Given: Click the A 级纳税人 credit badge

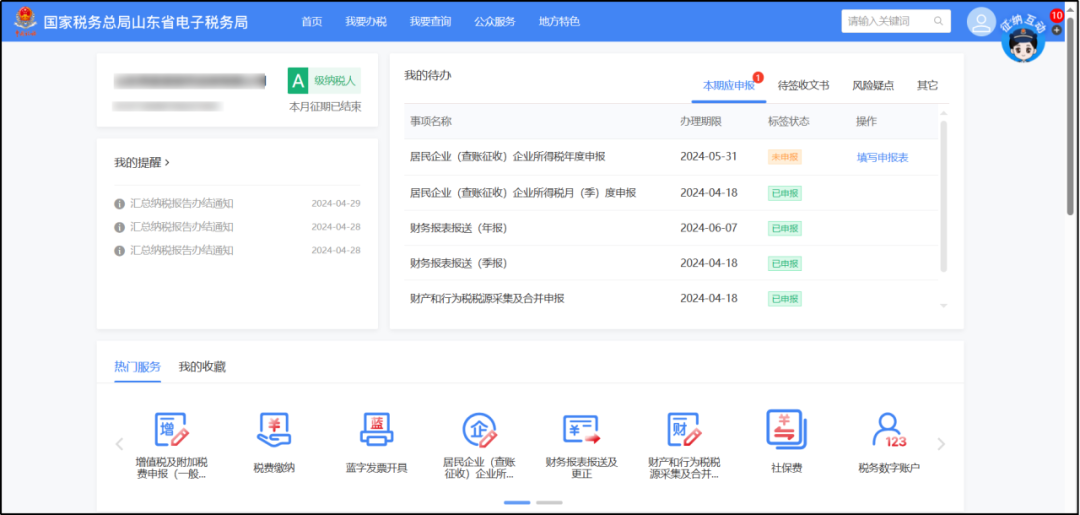Looking at the screenshot, I should 324,81.
